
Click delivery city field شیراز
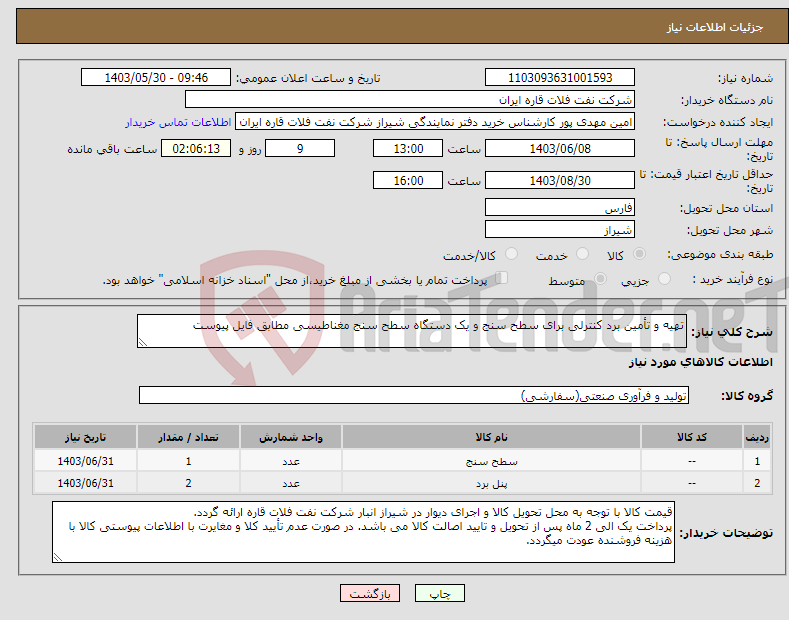(x=560, y=229)
